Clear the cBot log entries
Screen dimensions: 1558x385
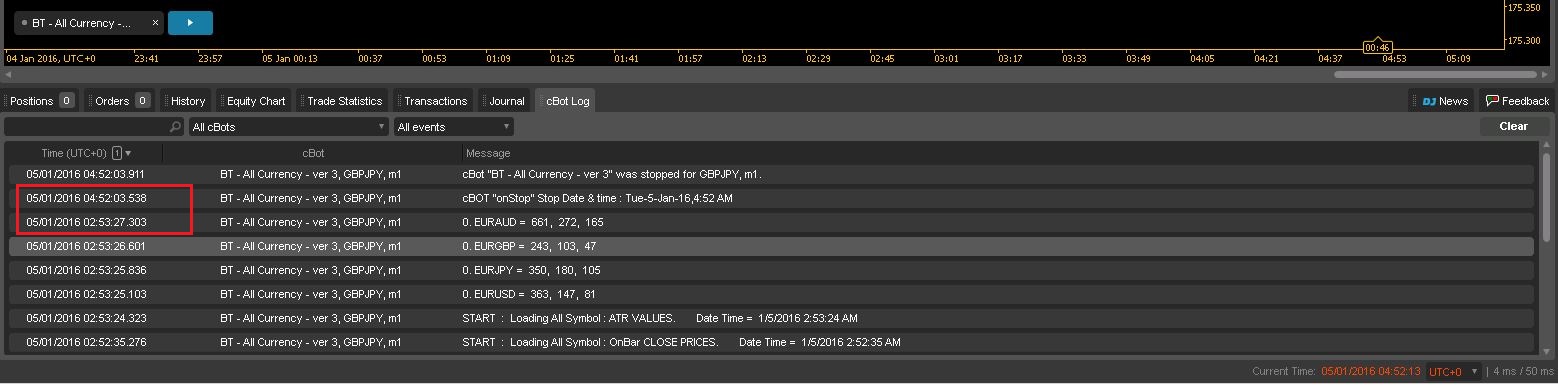click(x=1513, y=126)
